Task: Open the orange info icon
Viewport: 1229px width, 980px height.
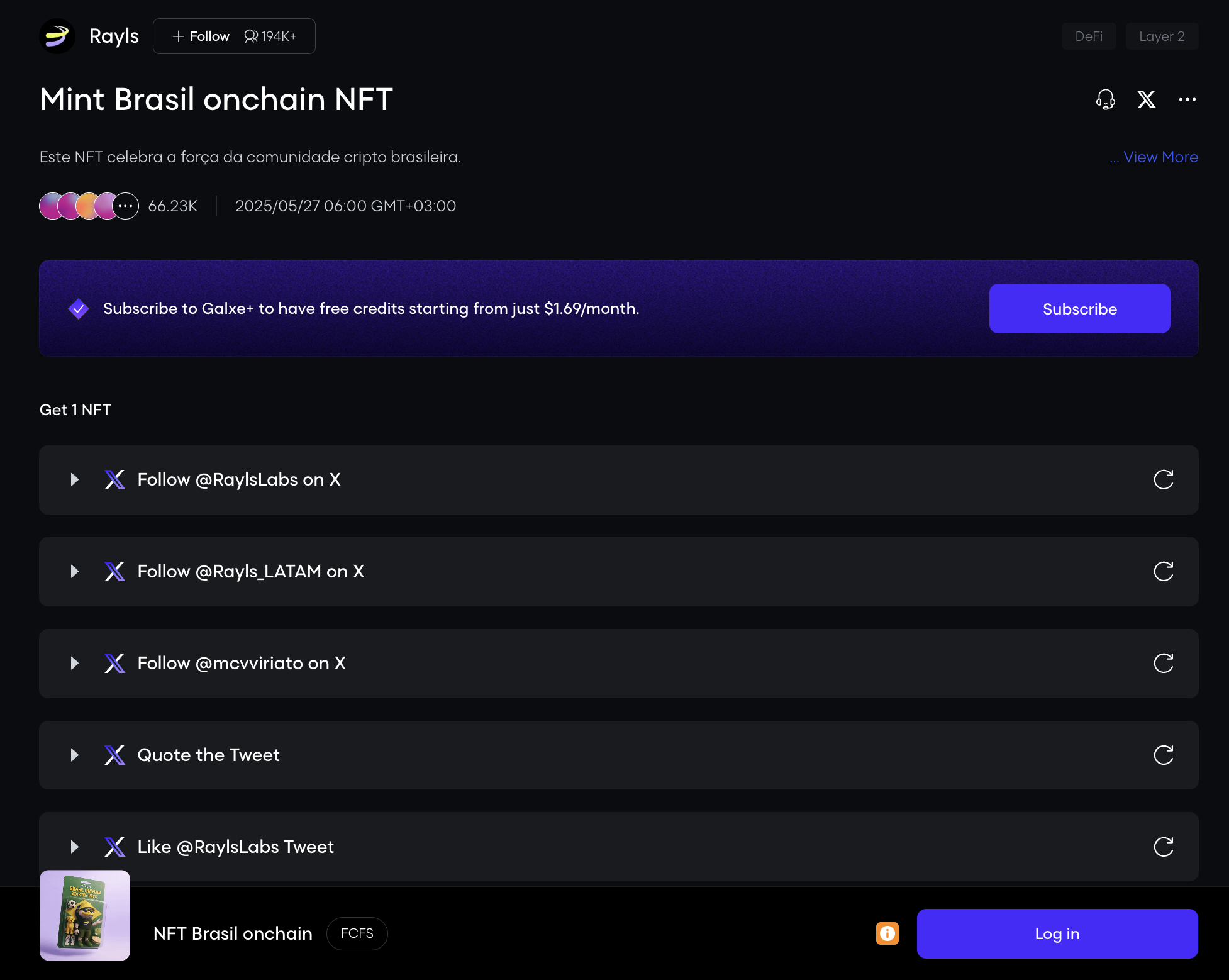Action: point(887,934)
